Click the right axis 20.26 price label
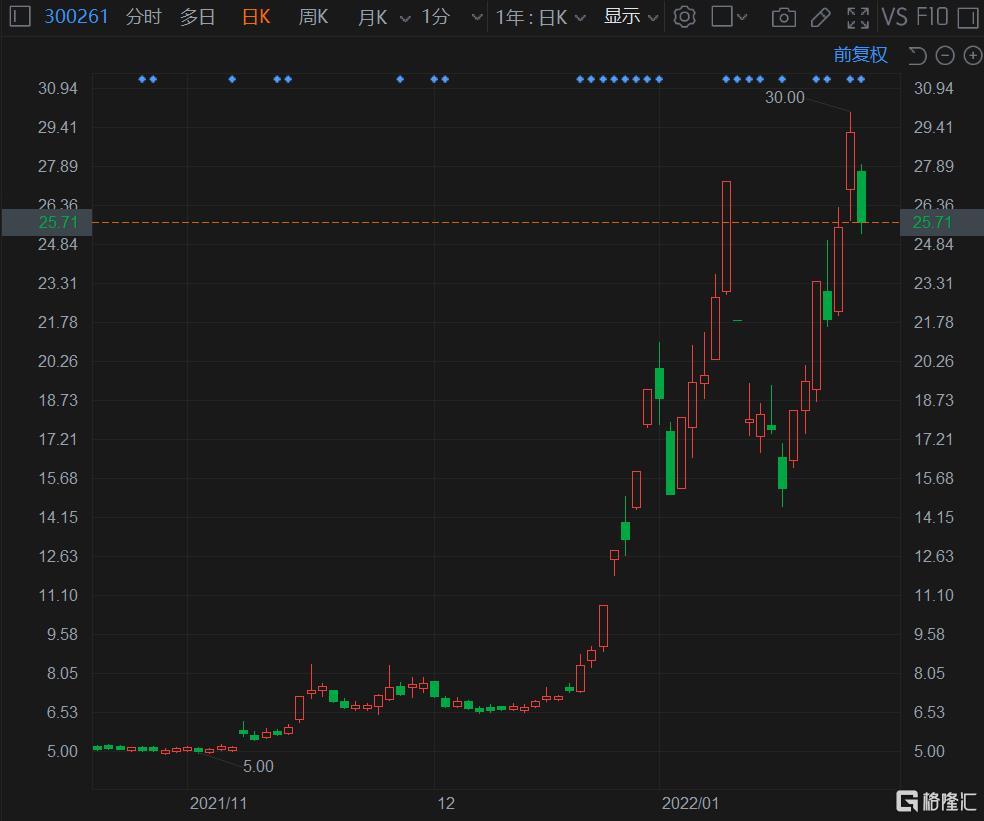 pyautogui.click(x=933, y=362)
